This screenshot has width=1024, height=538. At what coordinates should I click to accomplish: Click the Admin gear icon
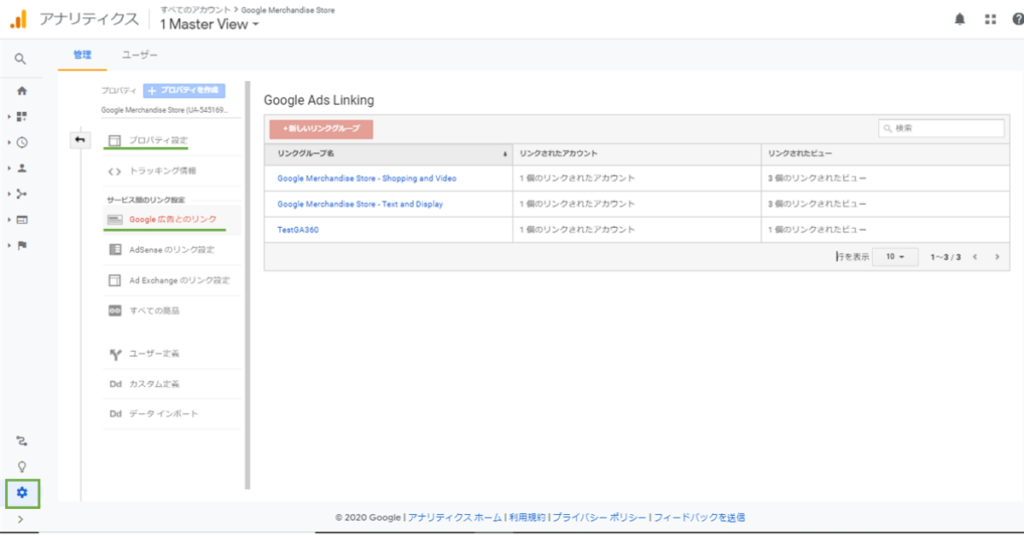pyautogui.click(x=22, y=493)
